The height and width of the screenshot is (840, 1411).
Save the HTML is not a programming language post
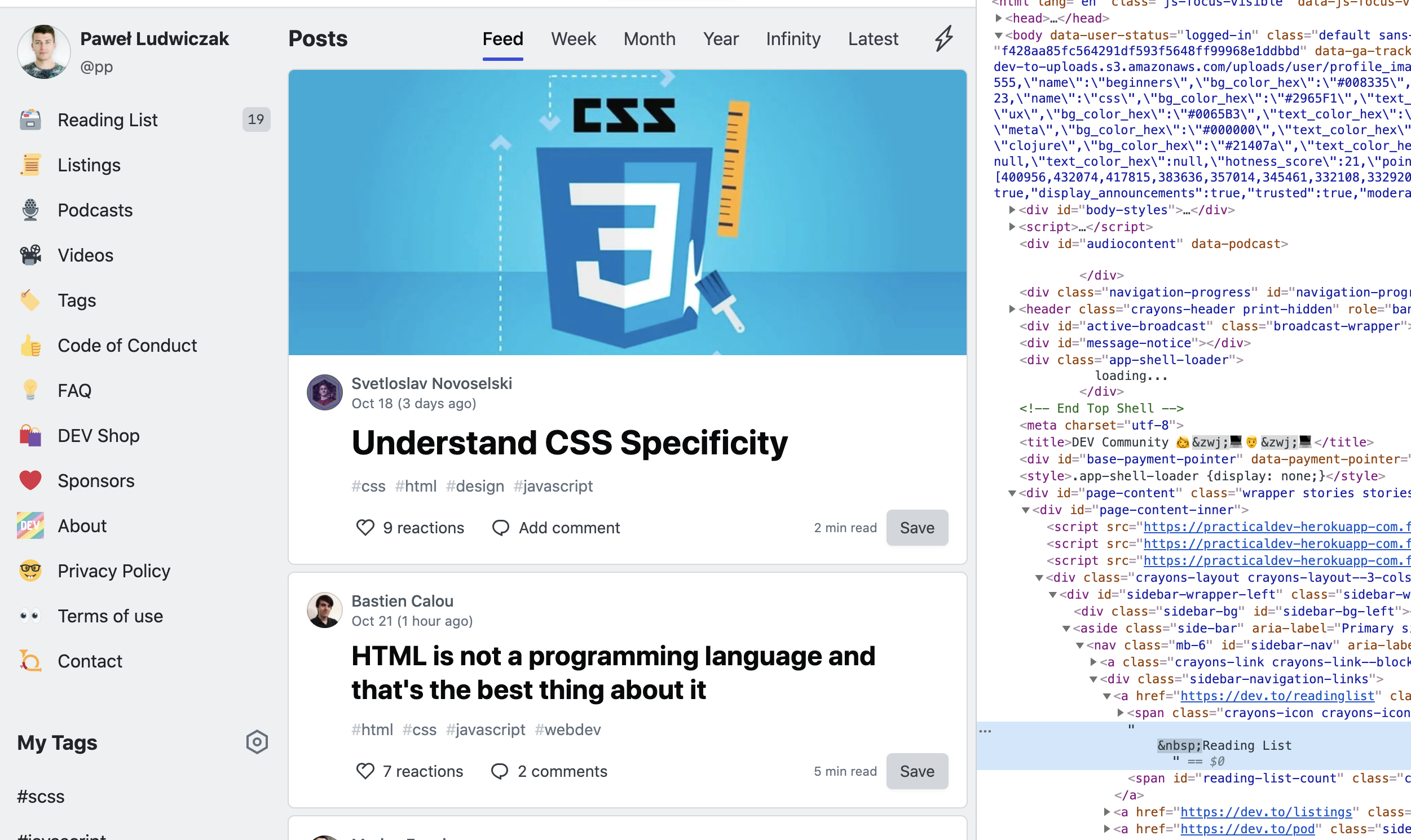[918, 771]
